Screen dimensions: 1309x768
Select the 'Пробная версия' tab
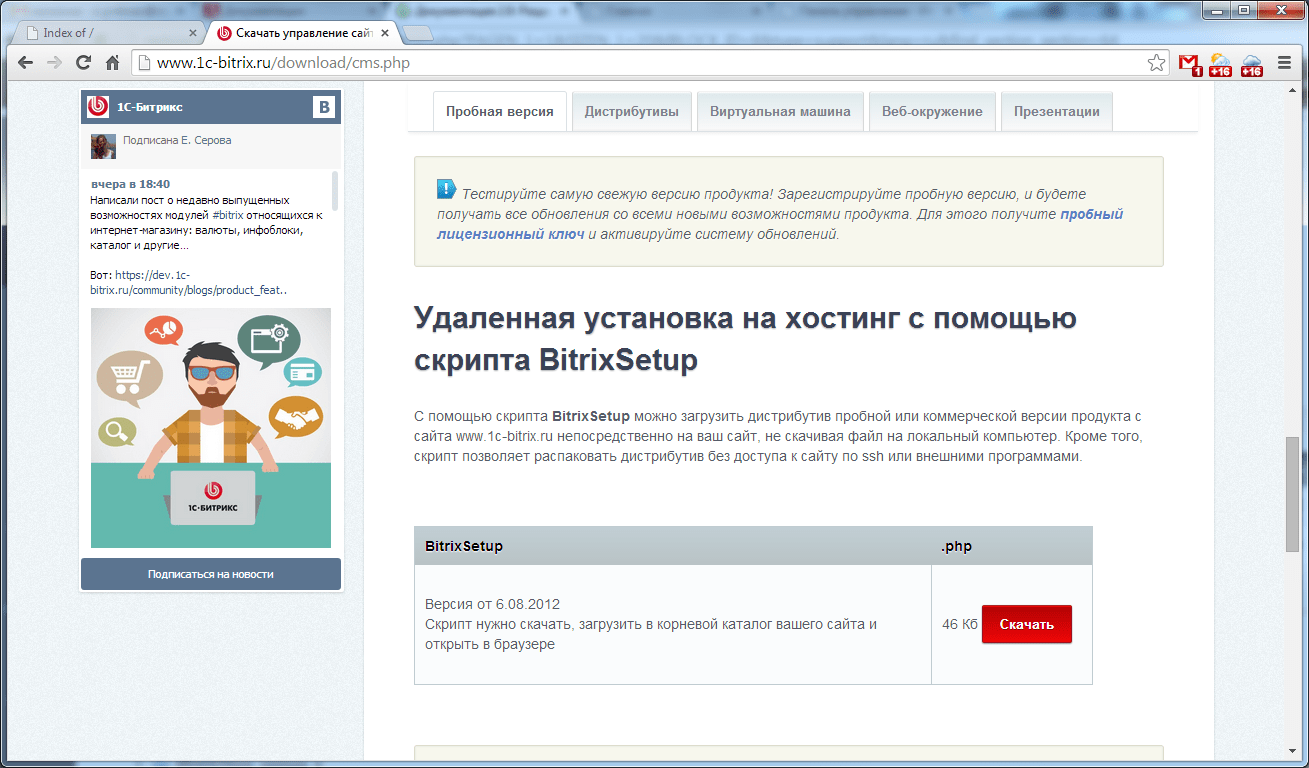click(x=500, y=111)
